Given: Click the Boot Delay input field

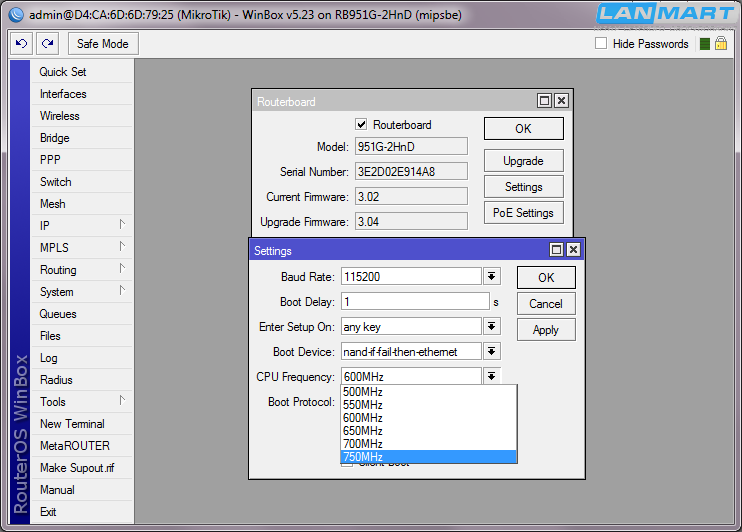Looking at the screenshot, I should click(x=415, y=301).
